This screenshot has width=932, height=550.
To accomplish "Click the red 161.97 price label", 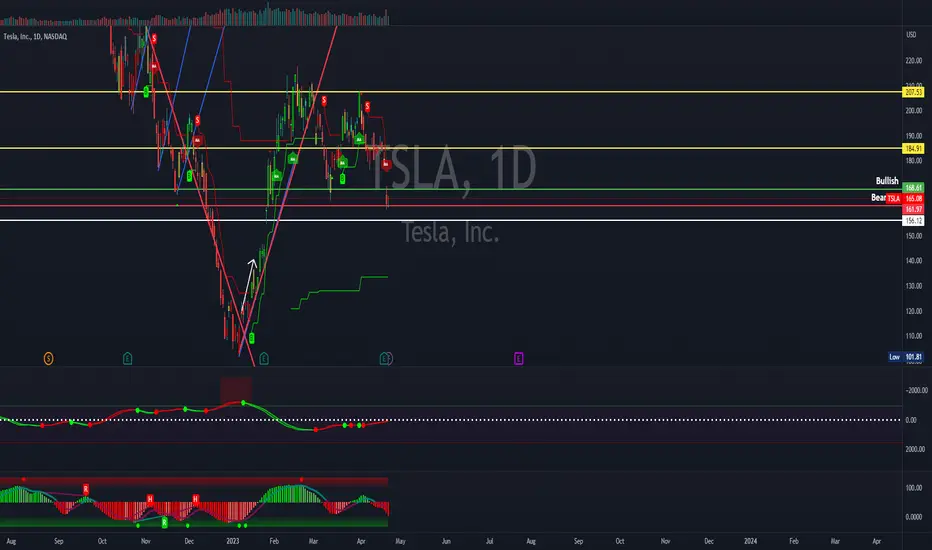I will pyautogui.click(x=914, y=209).
